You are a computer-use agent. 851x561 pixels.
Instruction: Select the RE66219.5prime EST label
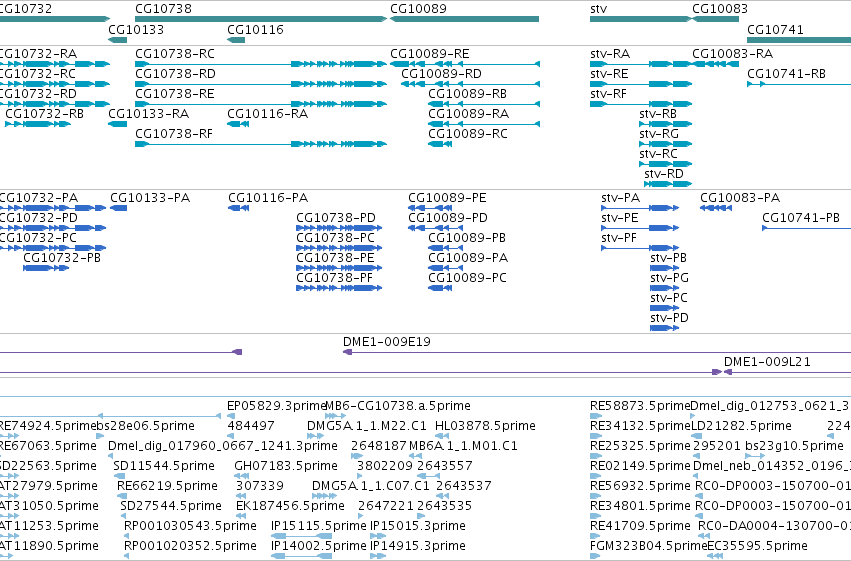167,487
